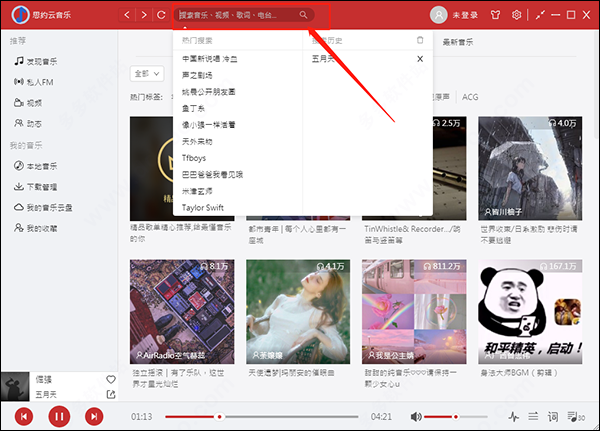Image resolution: width=600 pixels, height=431 pixels.
Task: Open 下载管理 in the sidebar
Action: coord(36,187)
